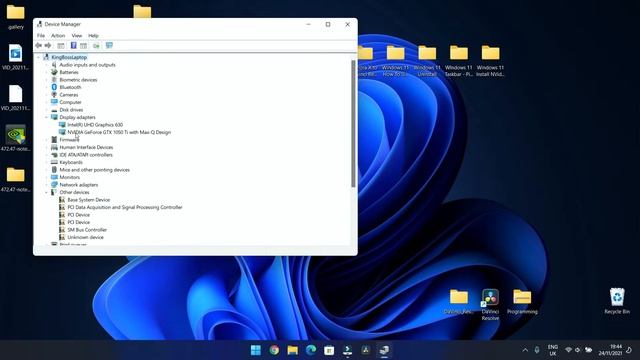The image size is (640, 360).
Task: Open Microsoft Edge from the taskbar
Action: tap(311, 350)
